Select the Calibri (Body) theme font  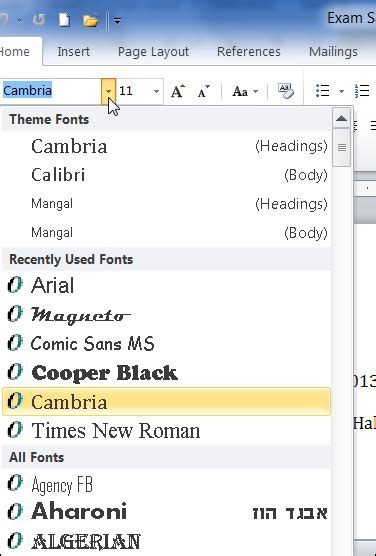pos(166,175)
